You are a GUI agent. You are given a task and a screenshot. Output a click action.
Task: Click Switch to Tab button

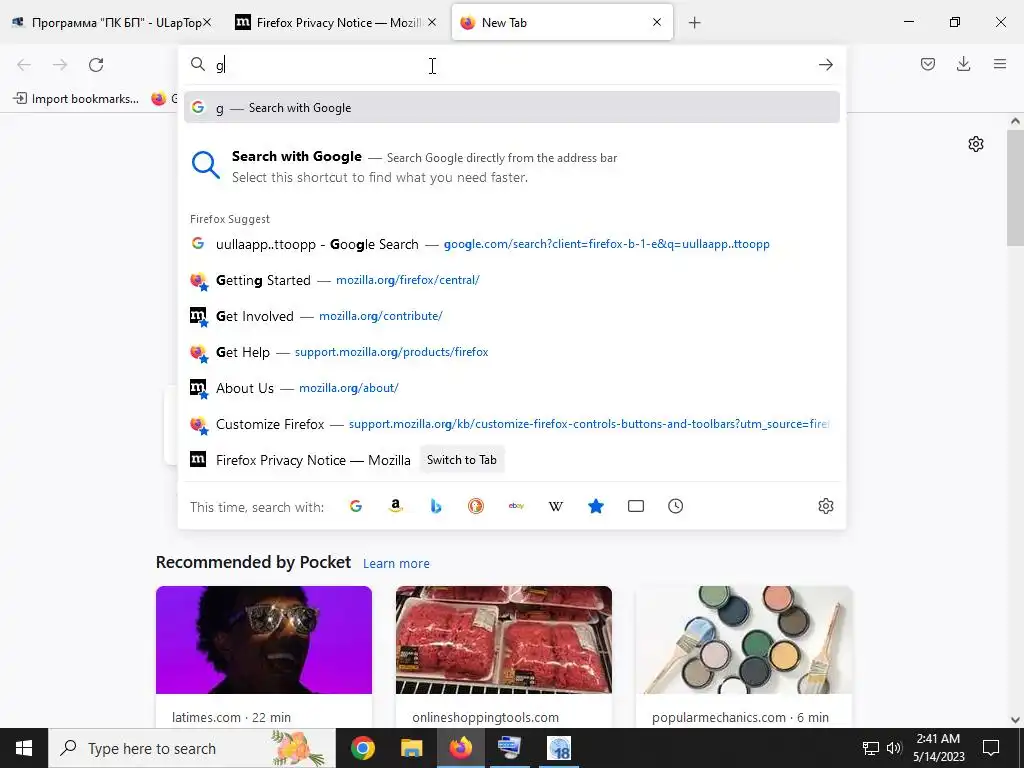coord(462,460)
